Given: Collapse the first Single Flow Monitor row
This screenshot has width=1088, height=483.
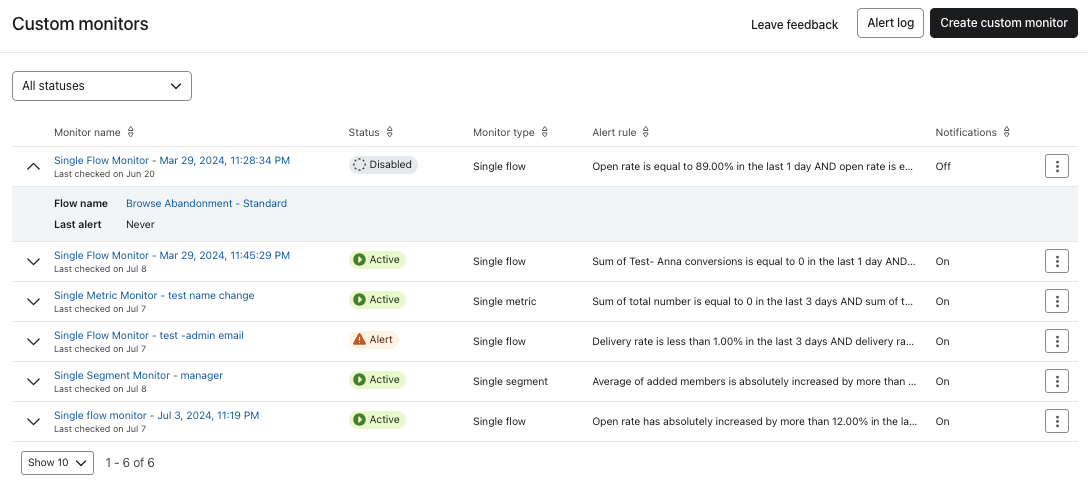Looking at the screenshot, I should click(33, 166).
